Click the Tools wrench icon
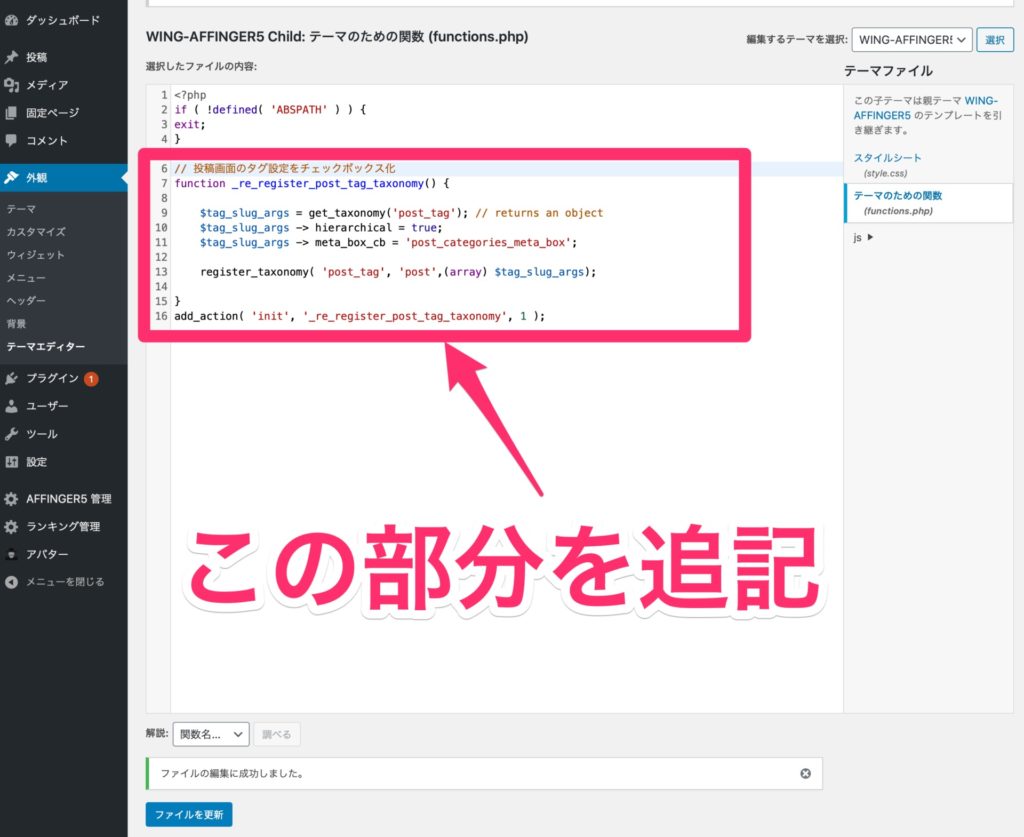This screenshot has height=837, width=1024. [x=11, y=434]
